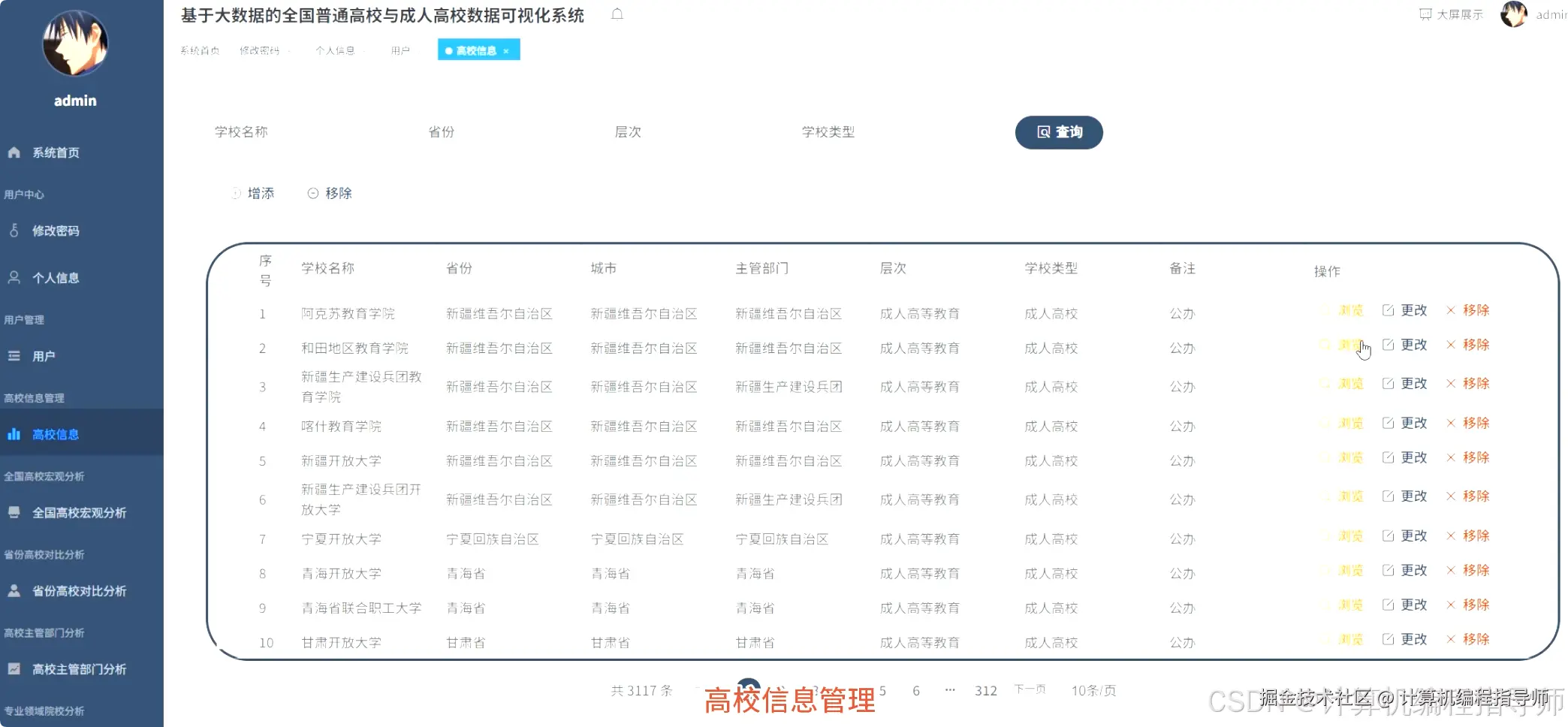The height and width of the screenshot is (727, 1568).
Task: Go to page 6 in pagination
Action: coord(916,691)
